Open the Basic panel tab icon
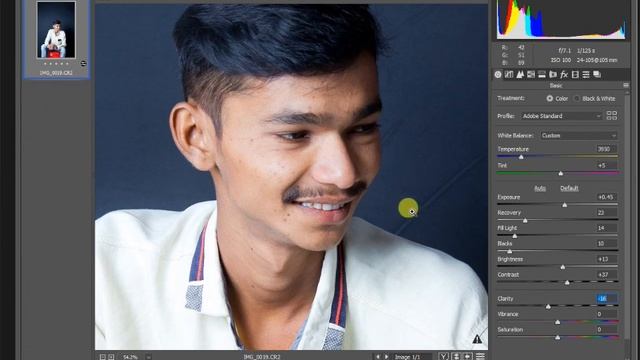This screenshot has height=360, width=640. tap(498, 74)
